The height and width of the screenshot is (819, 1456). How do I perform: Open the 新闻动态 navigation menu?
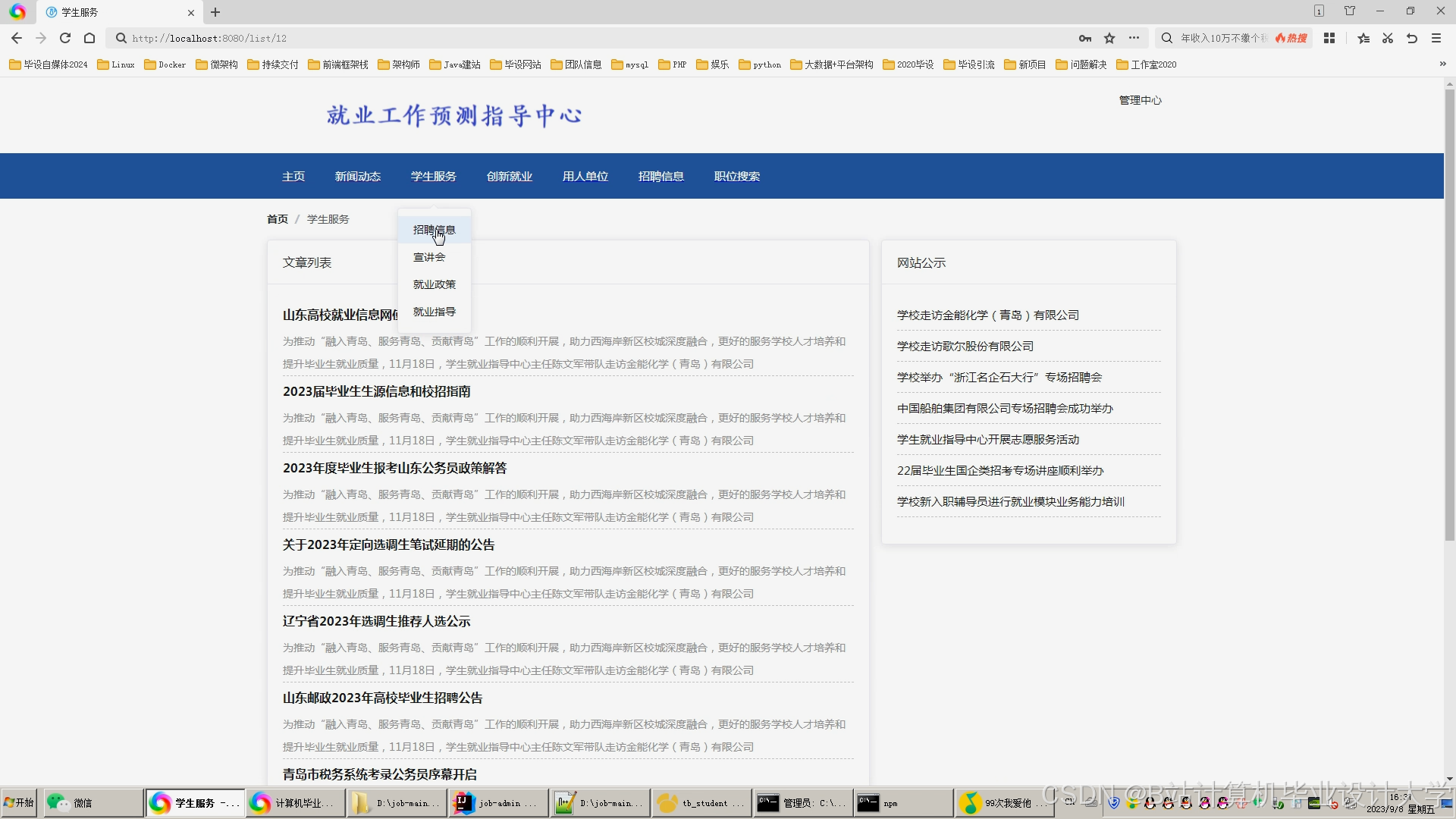click(357, 176)
